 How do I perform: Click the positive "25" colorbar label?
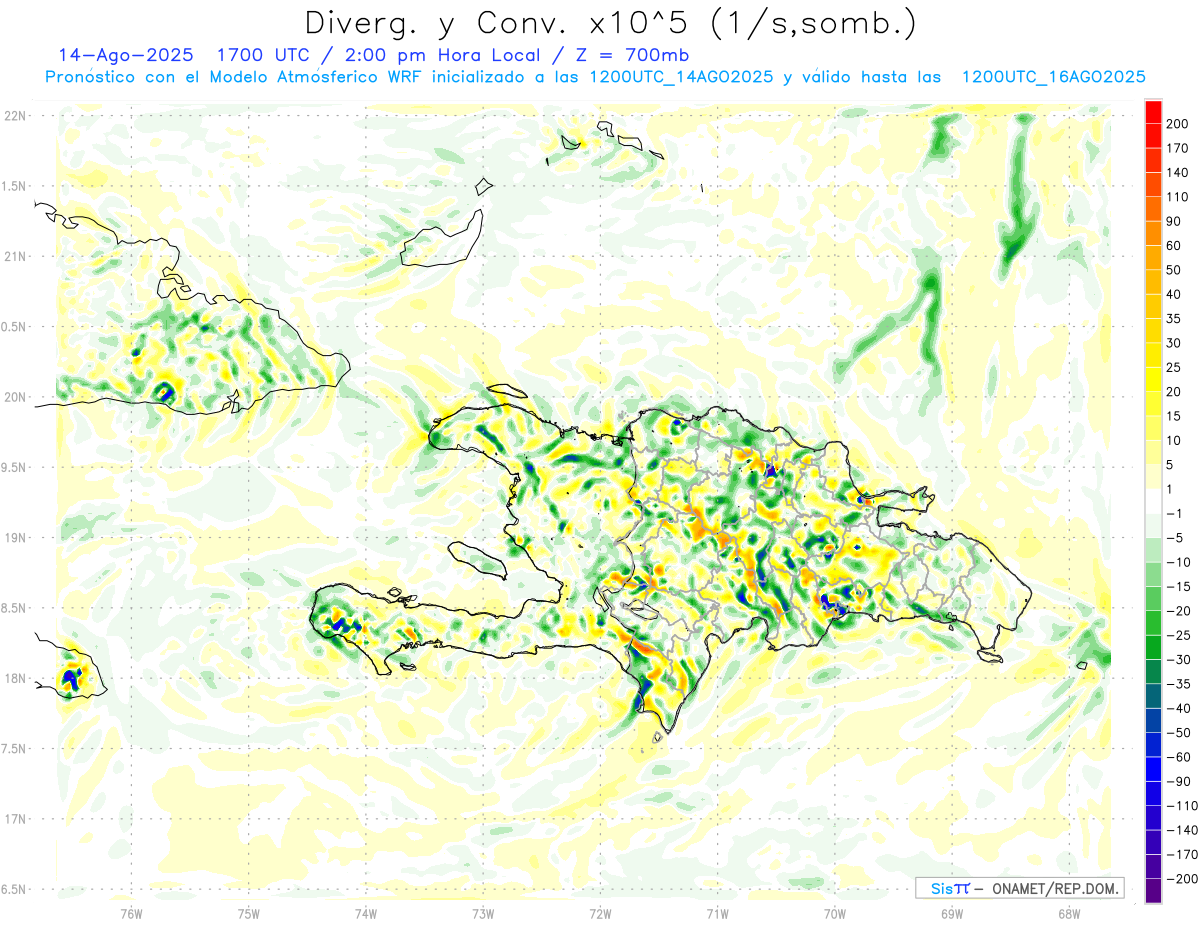click(x=1173, y=367)
